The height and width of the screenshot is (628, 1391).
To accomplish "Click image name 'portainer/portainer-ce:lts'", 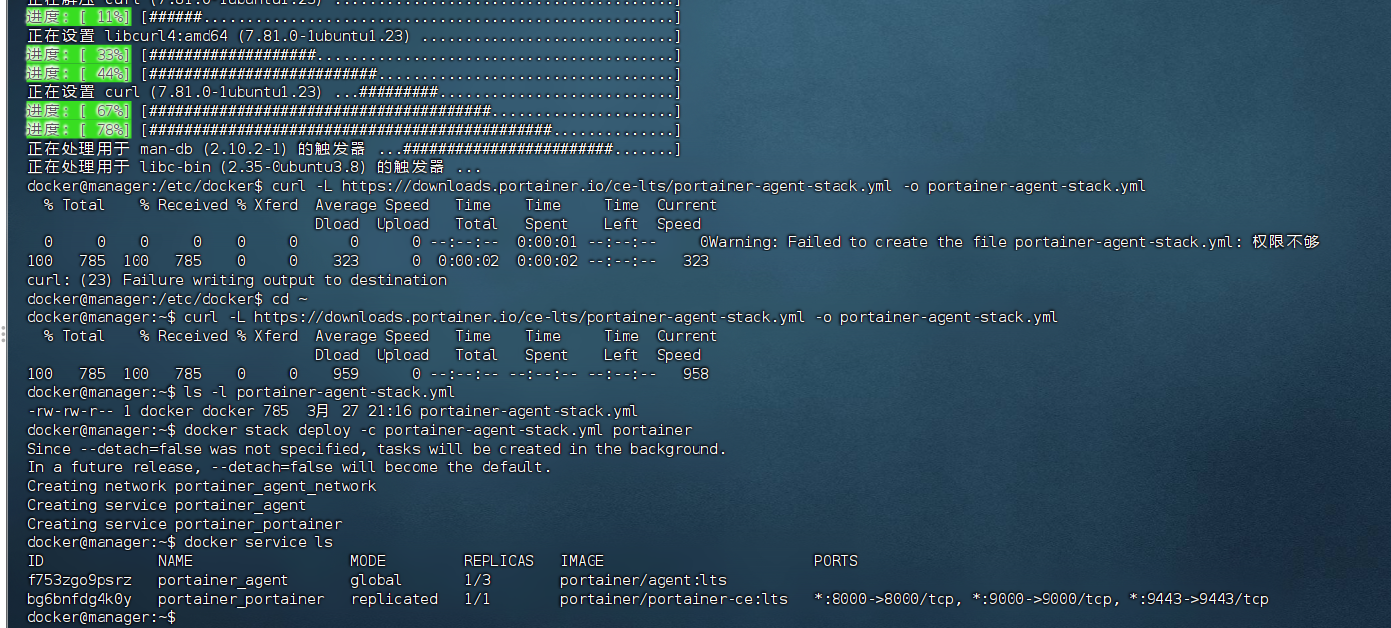I will (674, 599).
